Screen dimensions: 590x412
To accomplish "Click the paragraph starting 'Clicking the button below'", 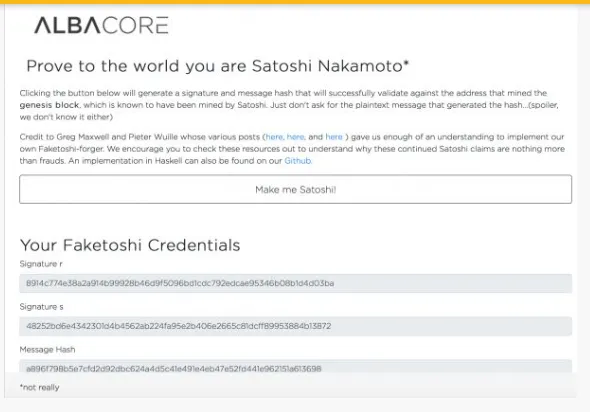I will [292, 105].
